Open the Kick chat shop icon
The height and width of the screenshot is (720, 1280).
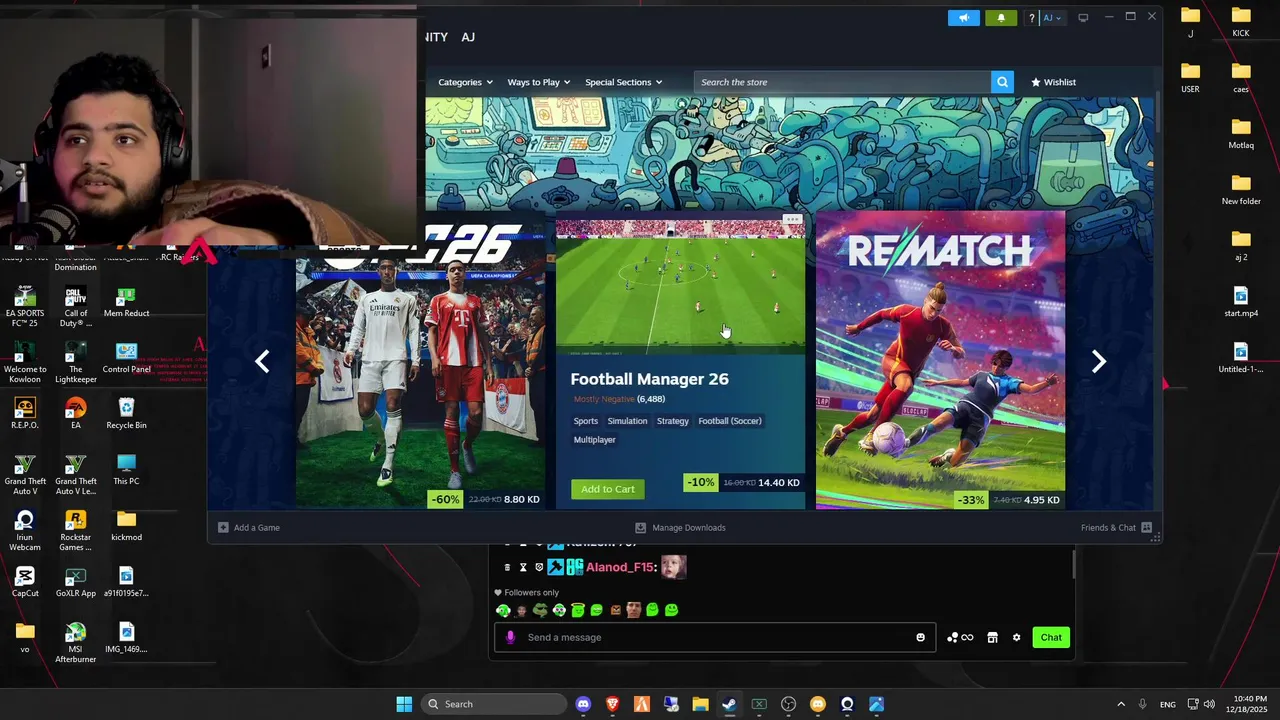point(992,637)
